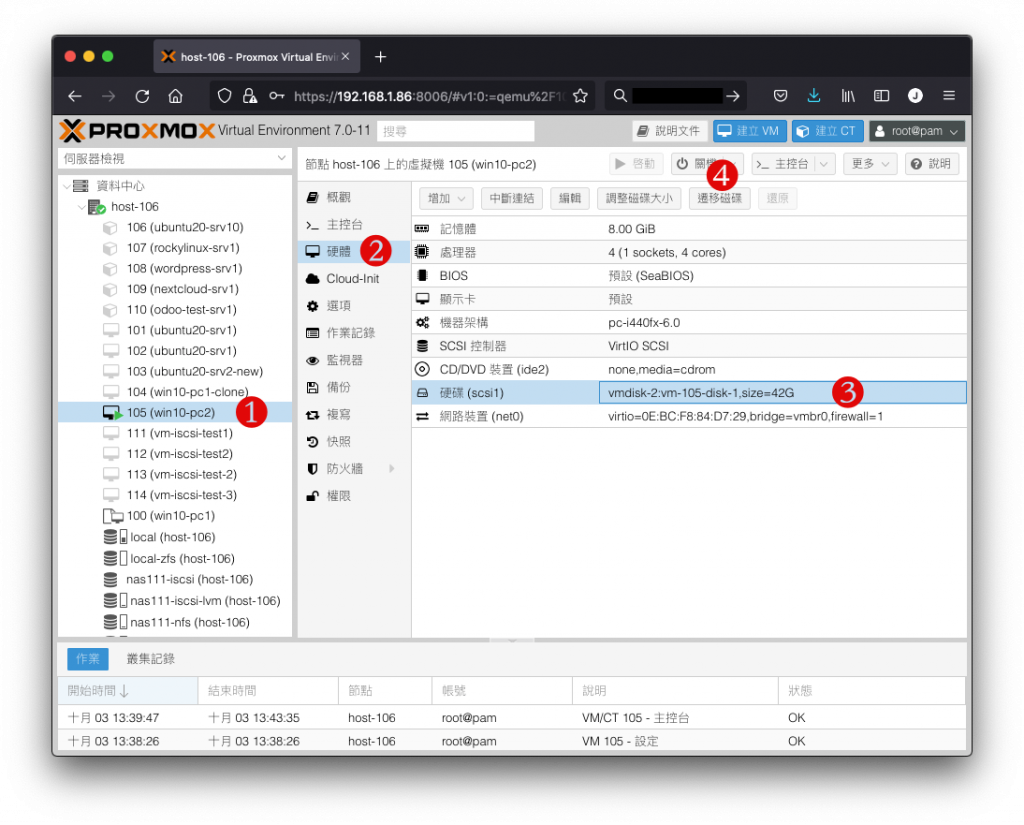
Task: Open the browser library icon
Action: 848,96
